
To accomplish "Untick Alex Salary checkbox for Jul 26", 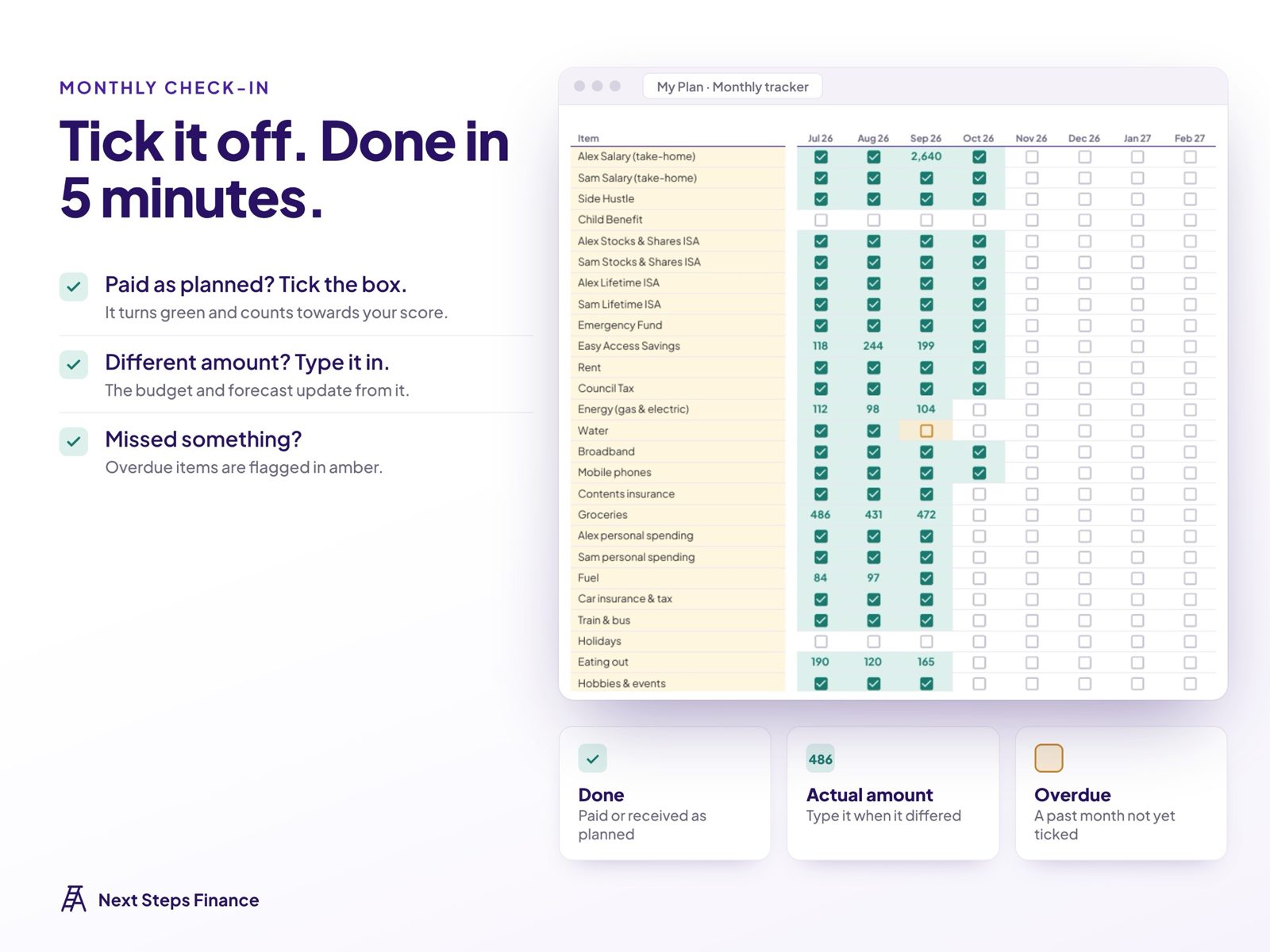I will click(821, 157).
